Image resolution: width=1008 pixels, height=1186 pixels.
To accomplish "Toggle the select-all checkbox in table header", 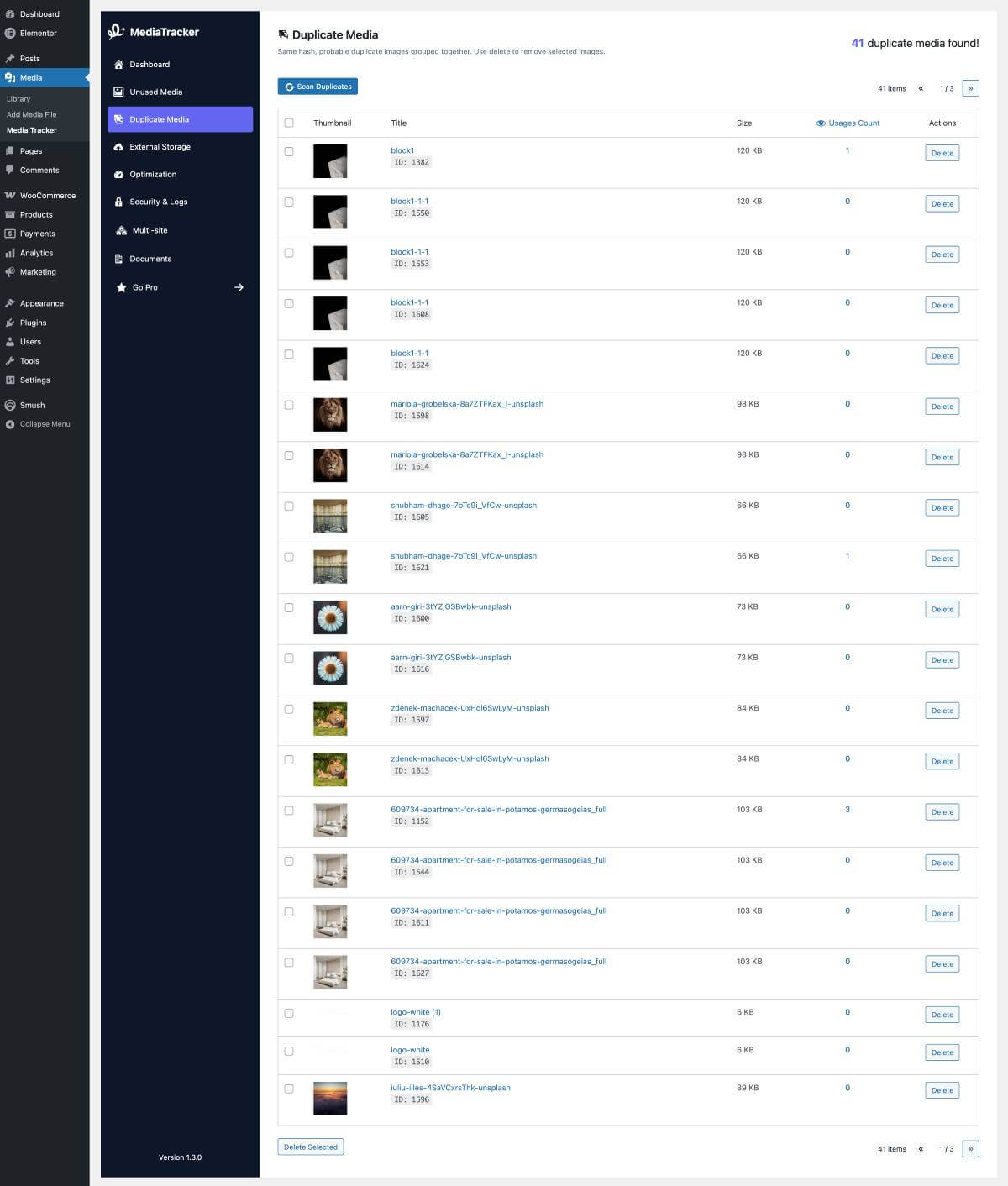I will [289, 123].
